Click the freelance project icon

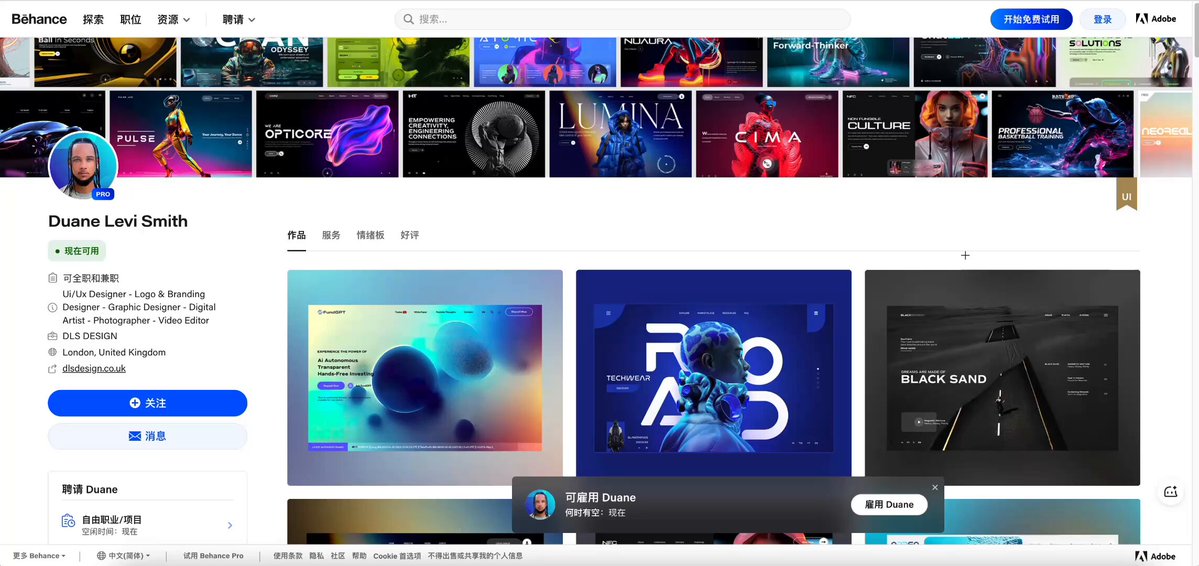pyautogui.click(x=68, y=521)
